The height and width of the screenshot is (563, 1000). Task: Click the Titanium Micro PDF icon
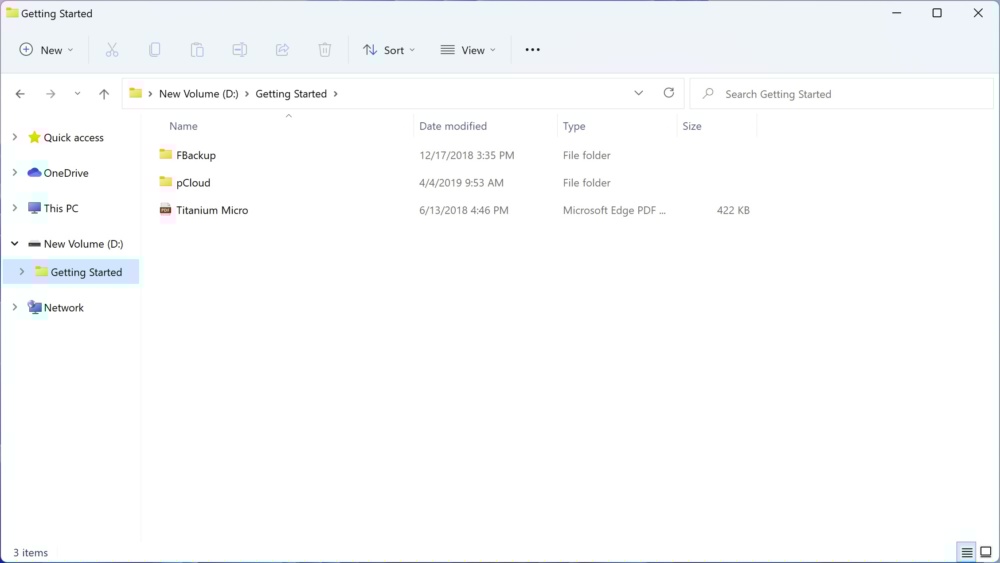[x=165, y=210]
